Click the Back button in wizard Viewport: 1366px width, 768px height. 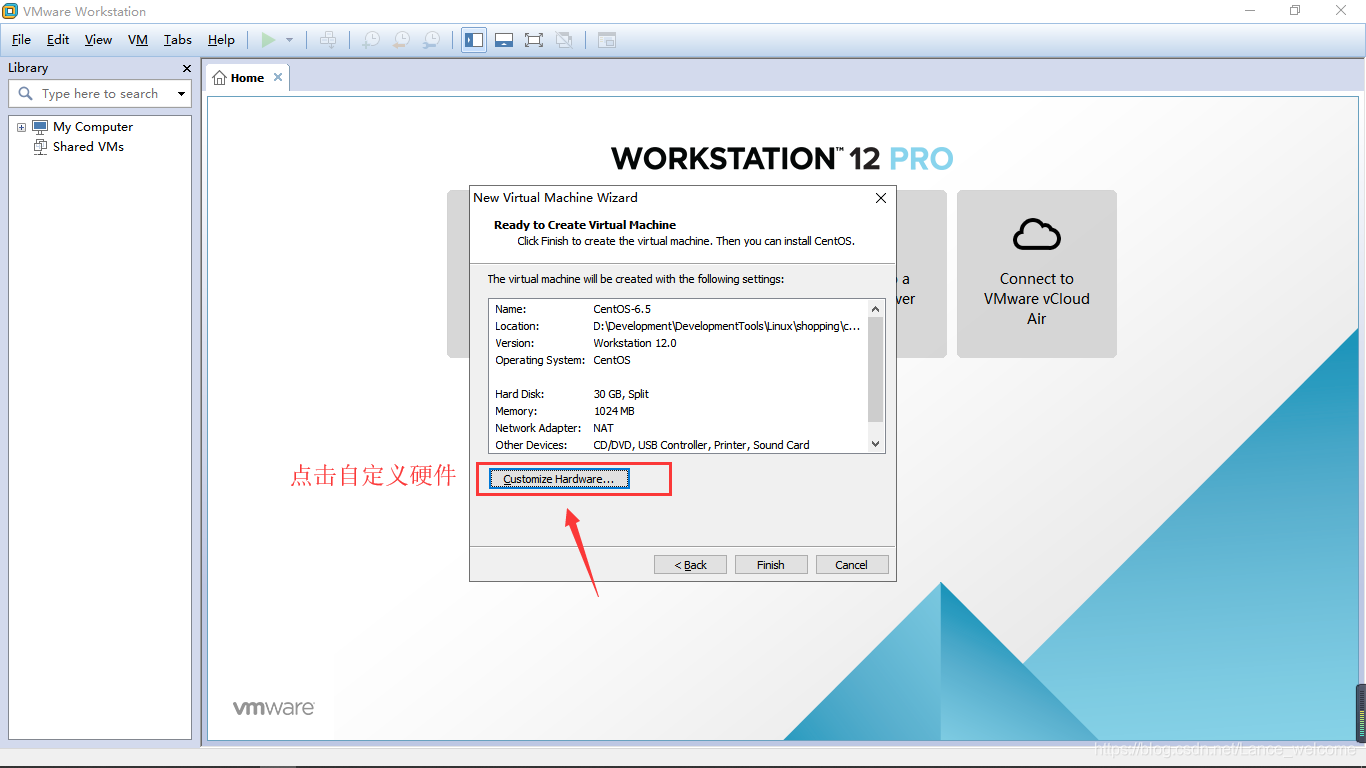pyautogui.click(x=690, y=565)
